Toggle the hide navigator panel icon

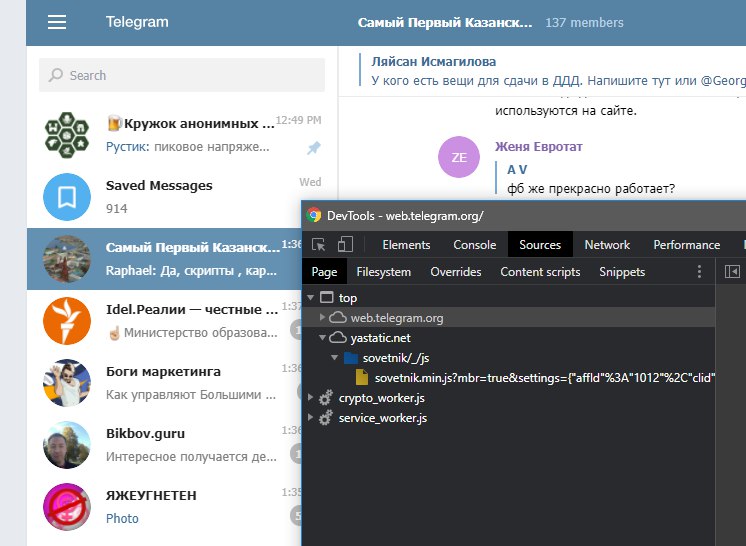pos(732,272)
